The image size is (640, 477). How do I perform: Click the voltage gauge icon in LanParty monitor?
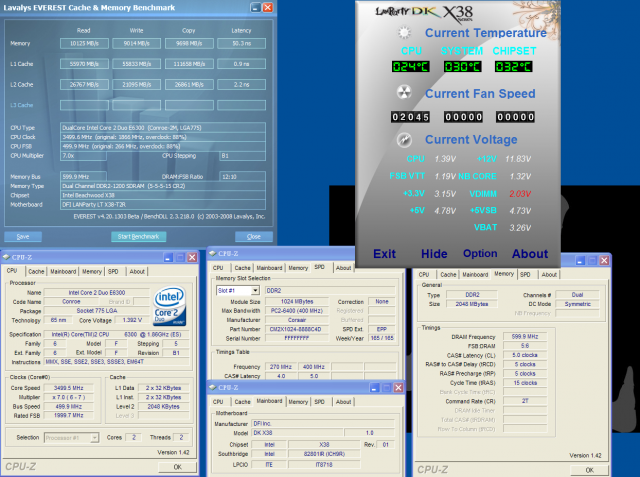coord(404,140)
